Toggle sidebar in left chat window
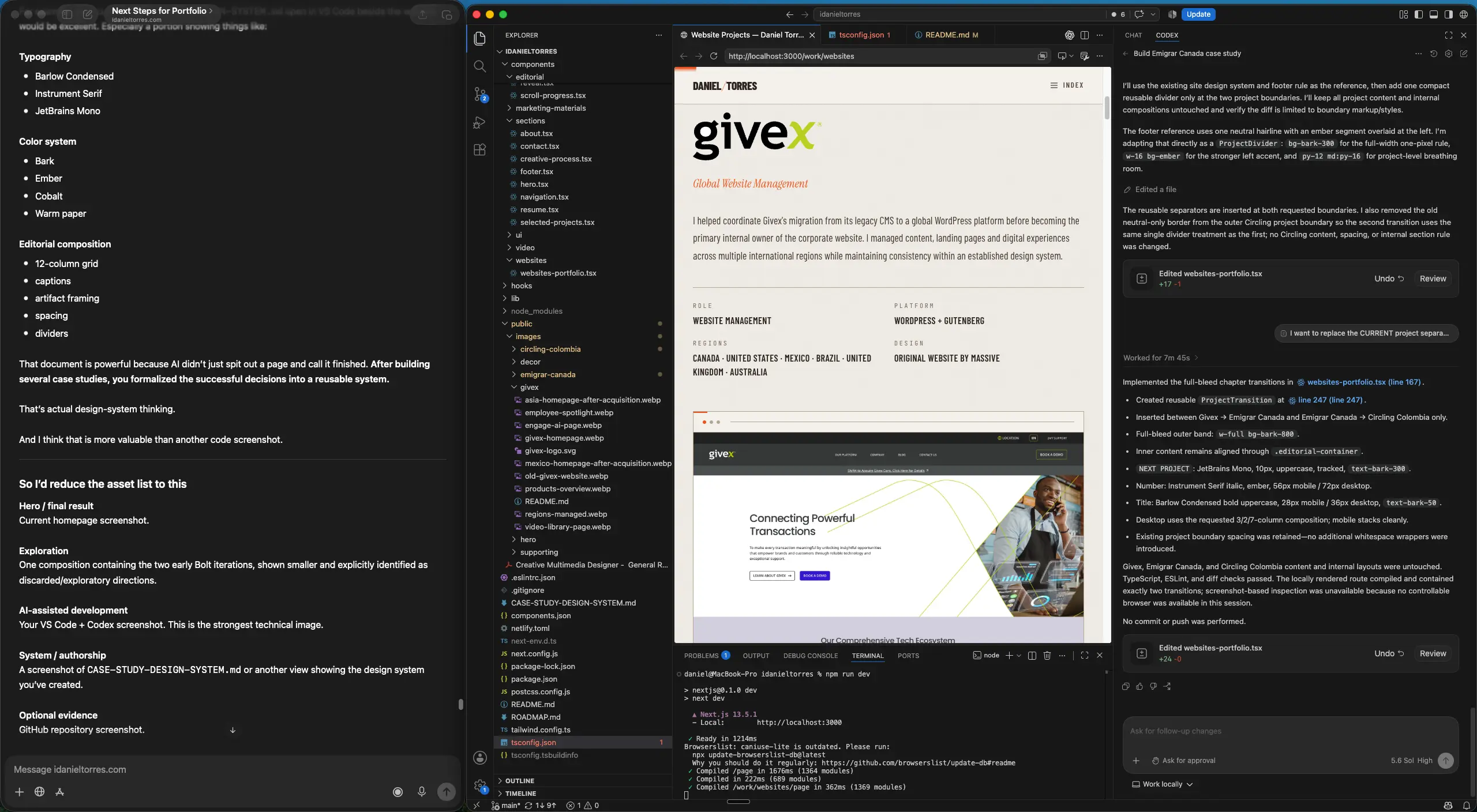The width and height of the screenshot is (1477, 812). point(67,14)
